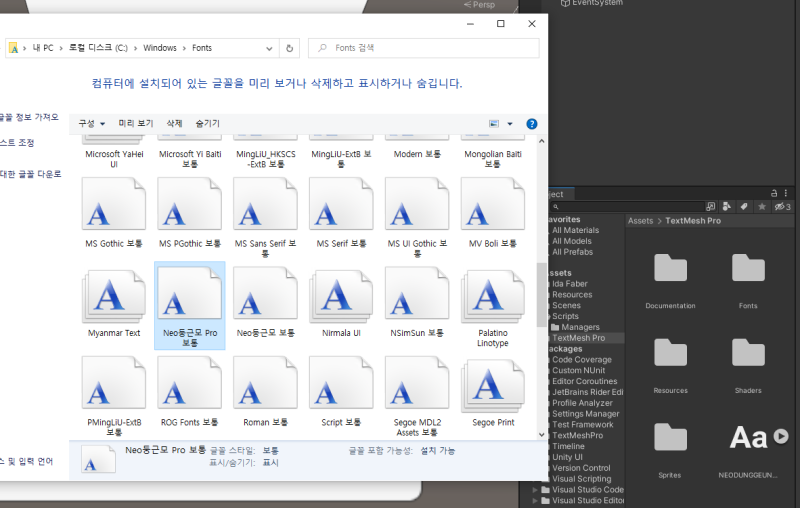
Task: Select the ROG Fonts font icon
Action: point(190,383)
